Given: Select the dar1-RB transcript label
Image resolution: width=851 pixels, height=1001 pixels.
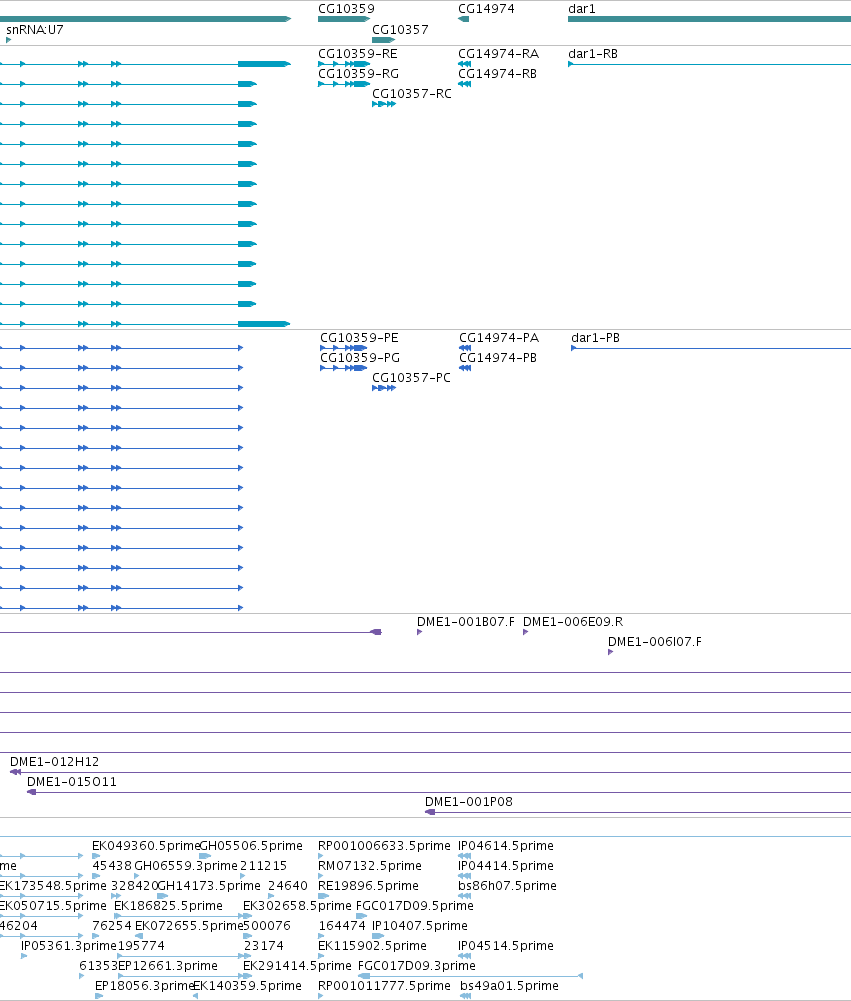Looking at the screenshot, I should pos(593,54).
